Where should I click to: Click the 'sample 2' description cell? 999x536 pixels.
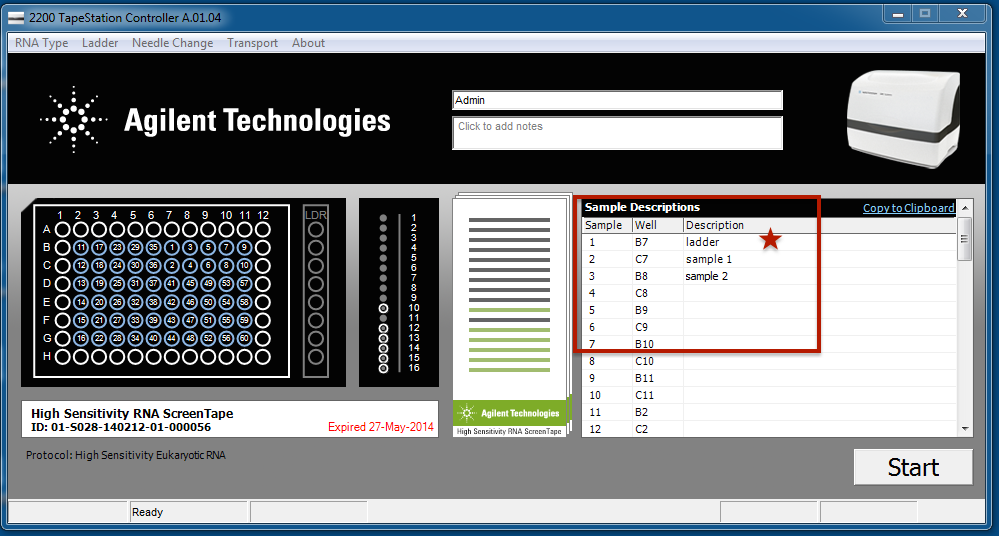coord(819,276)
